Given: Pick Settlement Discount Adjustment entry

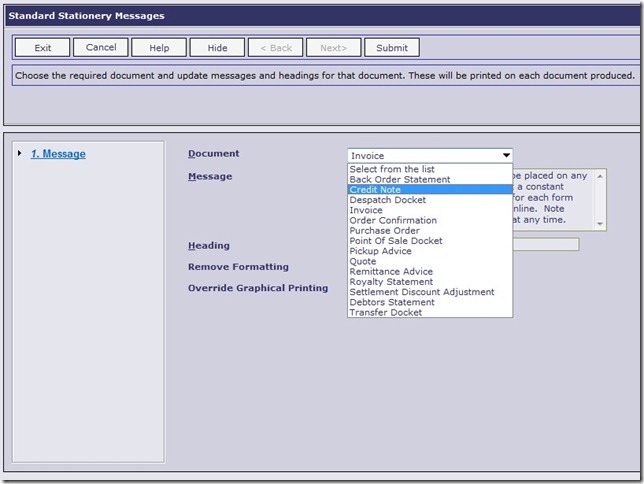Looking at the screenshot, I should click(x=421, y=292).
